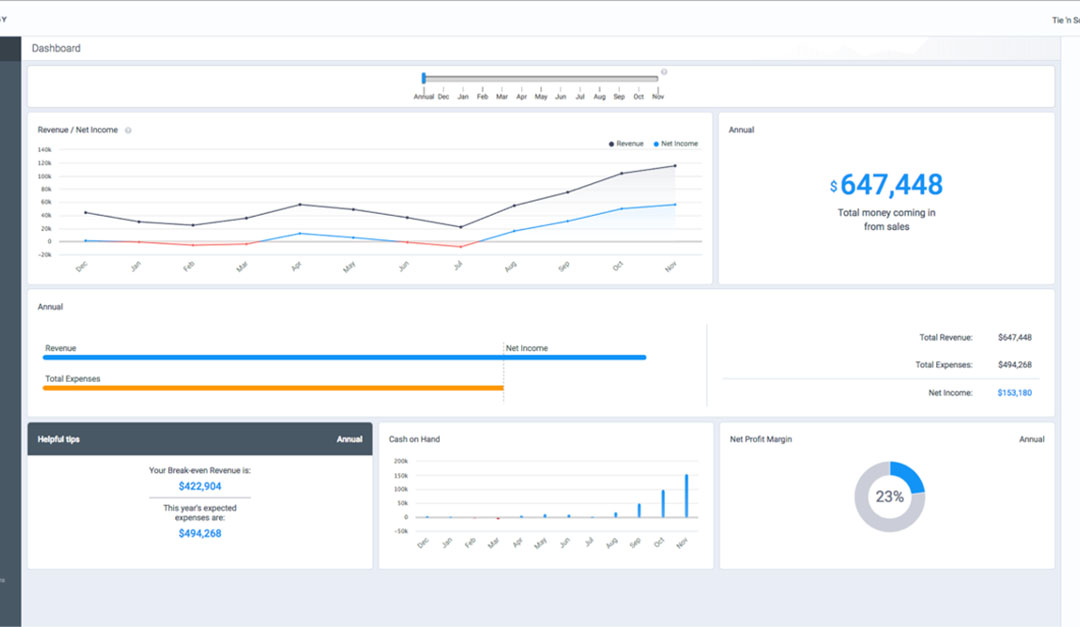The width and height of the screenshot is (1080, 627).
Task: Click the Nov point on the Revenue line
Action: (x=675, y=166)
